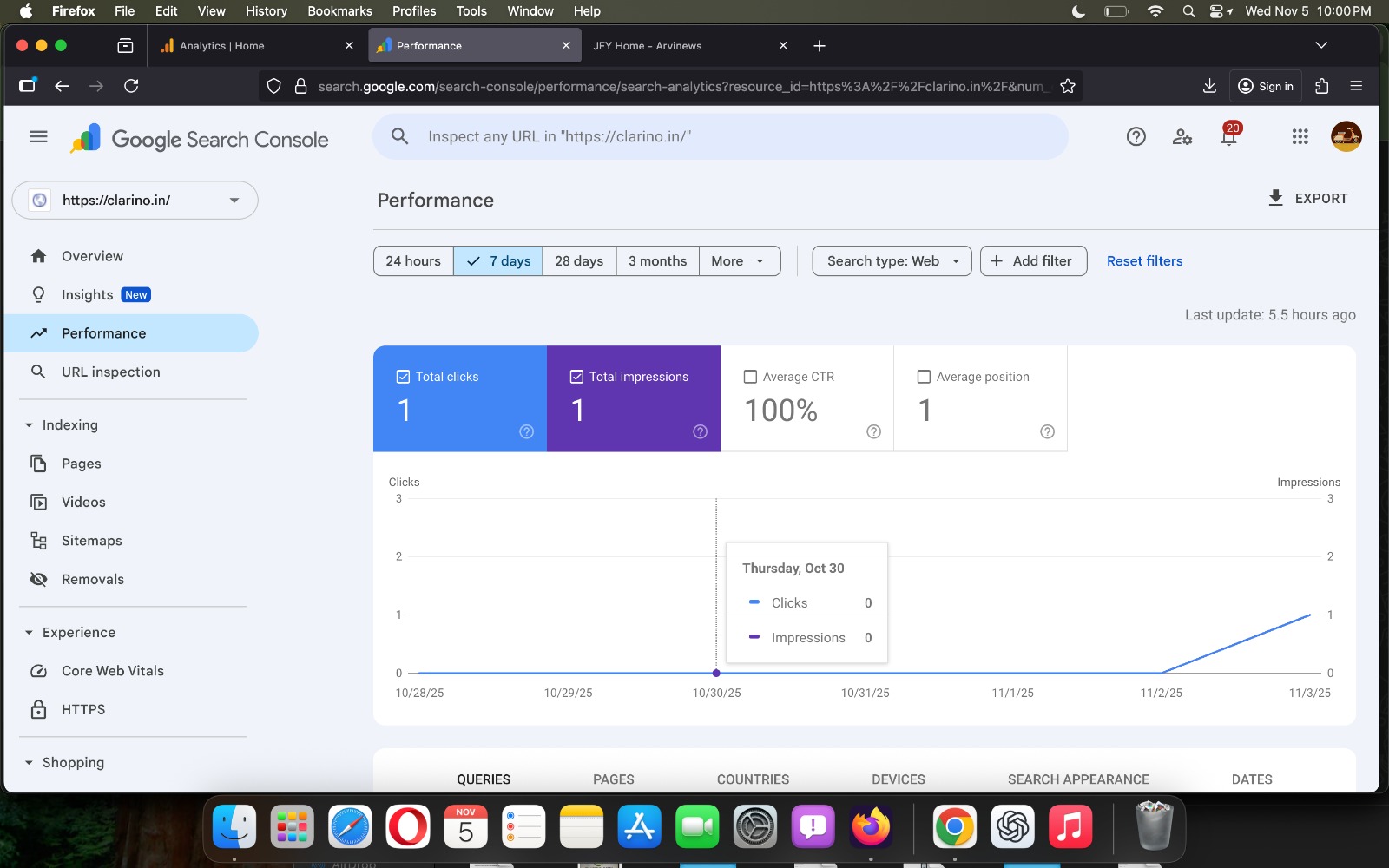Open the Search type: Web dropdown
The image size is (1389, 868).
click(892, 261)
